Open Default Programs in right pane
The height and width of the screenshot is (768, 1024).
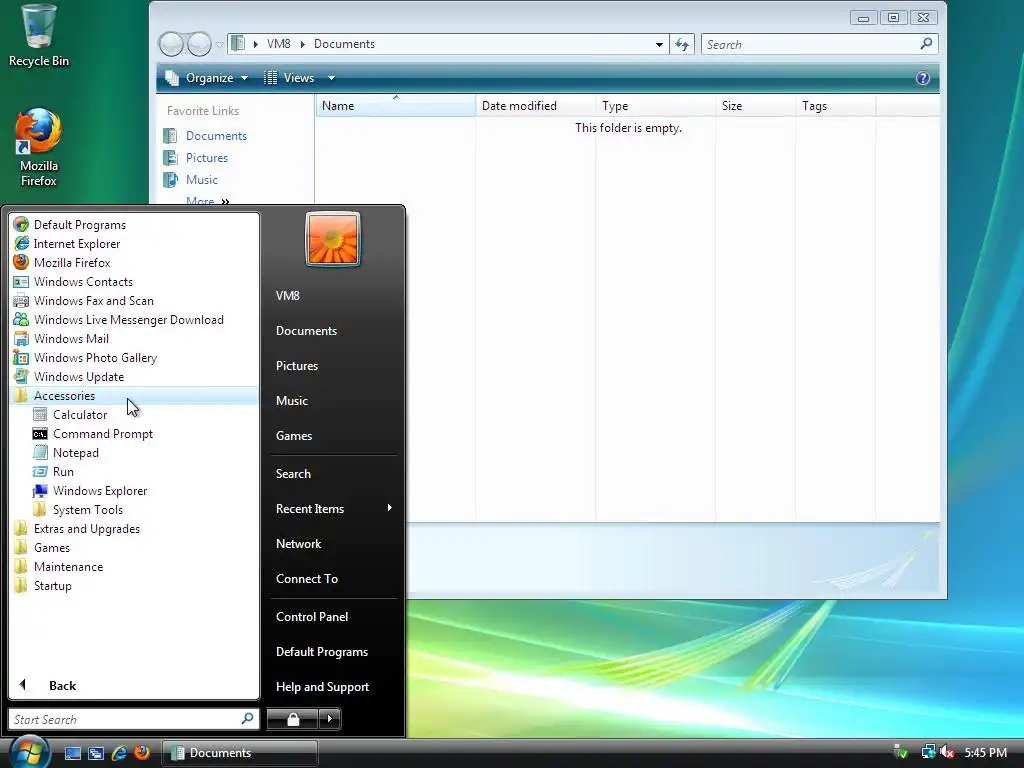point(321,652)
